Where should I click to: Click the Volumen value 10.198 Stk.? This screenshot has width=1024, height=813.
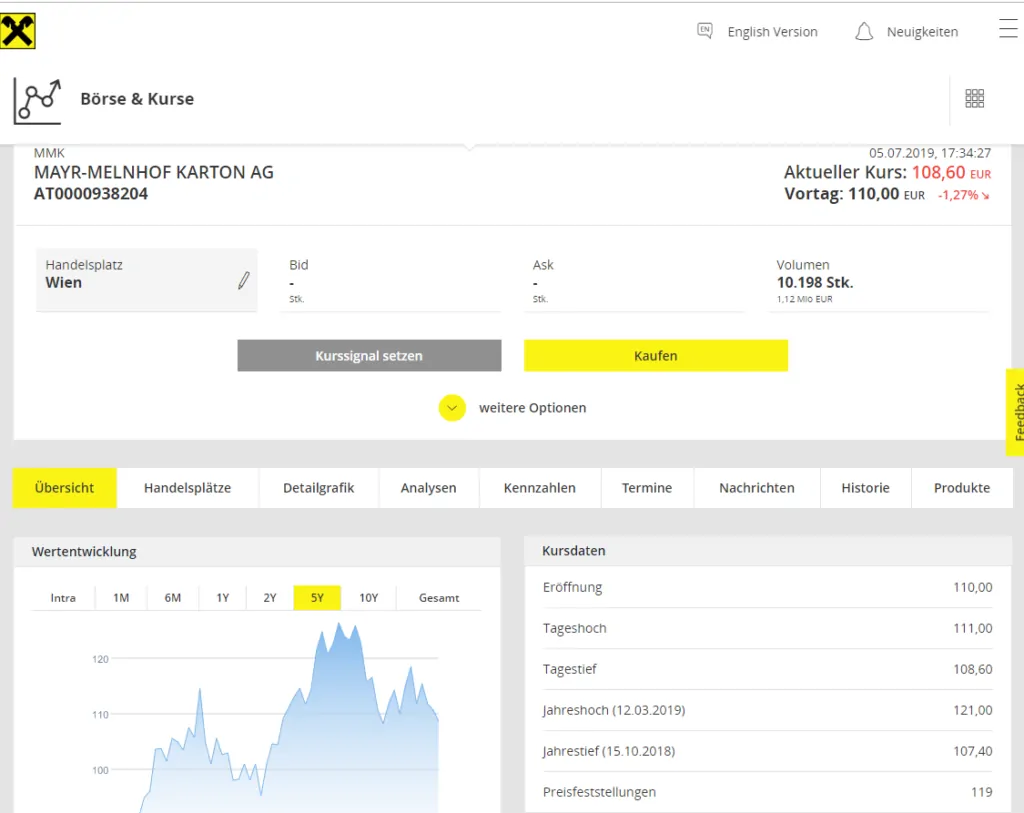click(815, 283)
